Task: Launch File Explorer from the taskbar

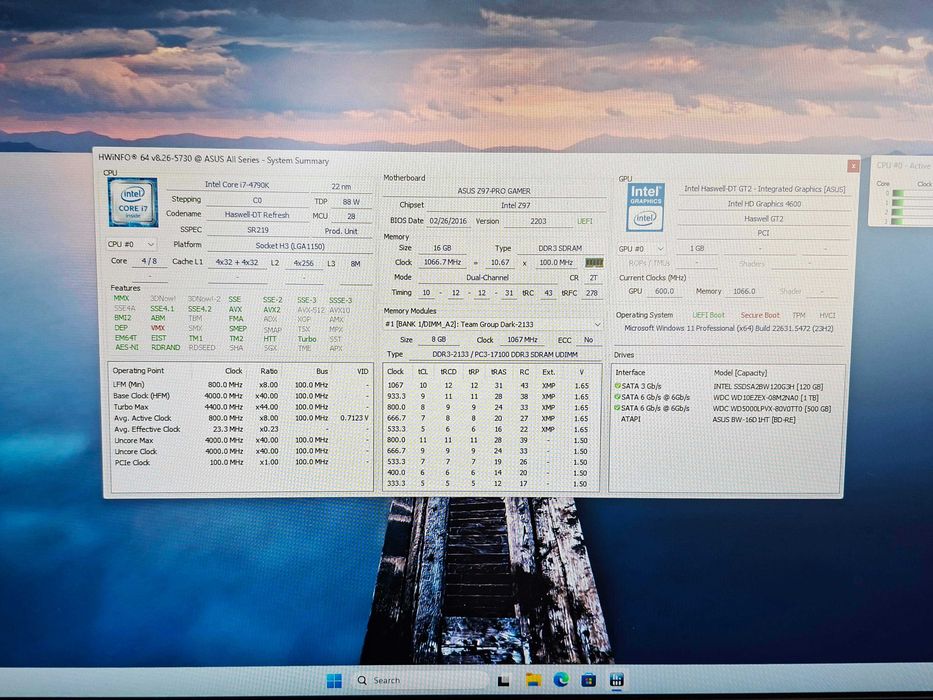Action: point(533,680)
